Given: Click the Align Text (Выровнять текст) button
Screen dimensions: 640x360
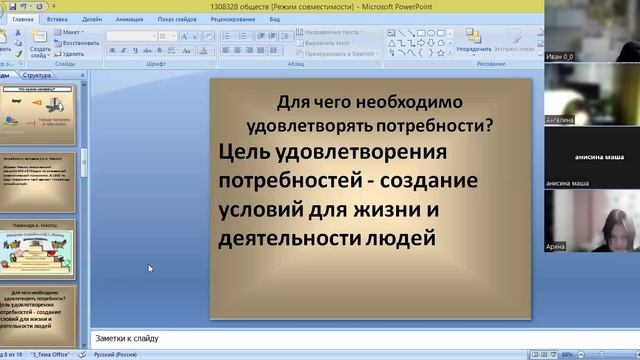Looking at the screenshot, I should coord(323,43).
